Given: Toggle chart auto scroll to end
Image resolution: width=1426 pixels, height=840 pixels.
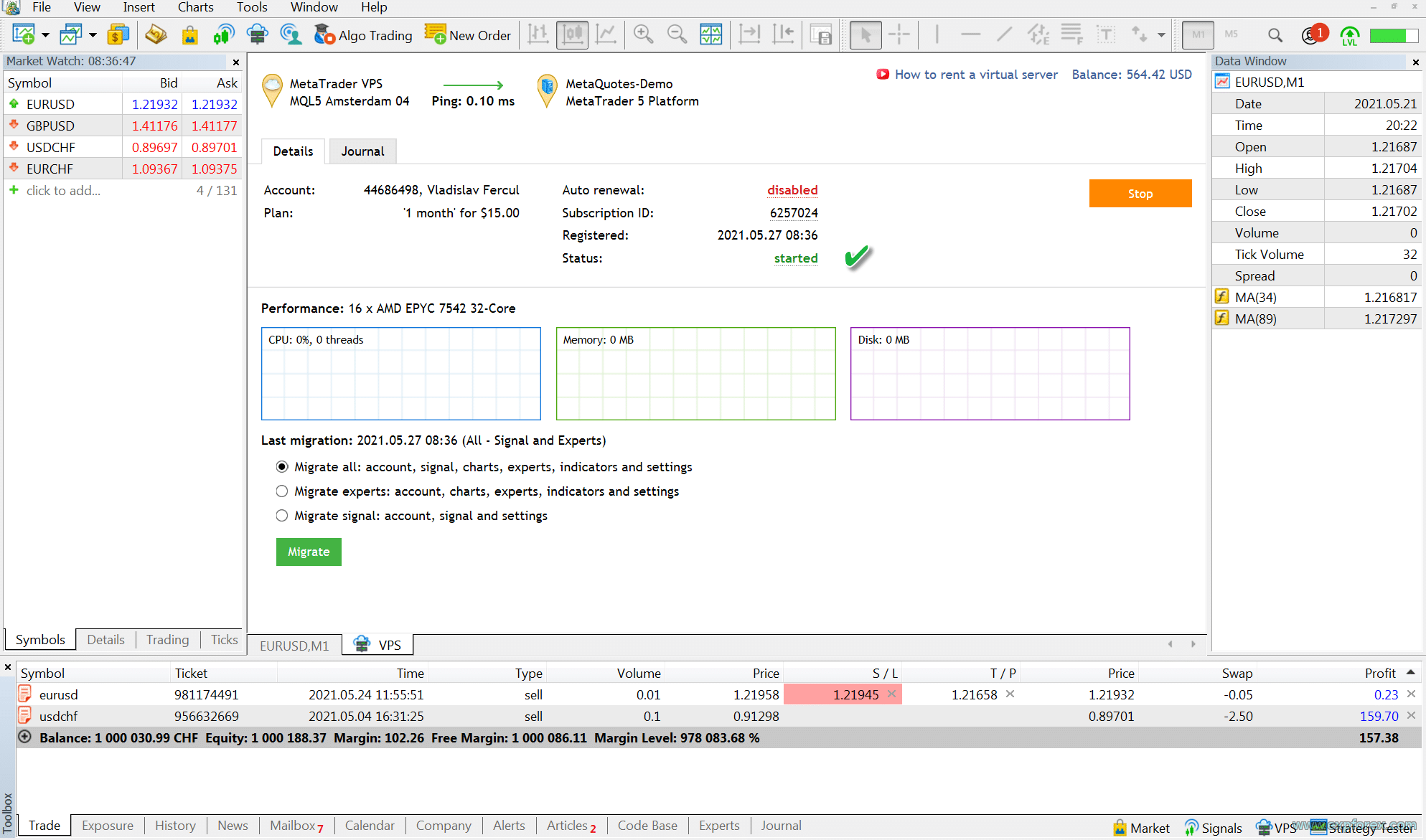Looking at the screenshot, I should (749, 34).
